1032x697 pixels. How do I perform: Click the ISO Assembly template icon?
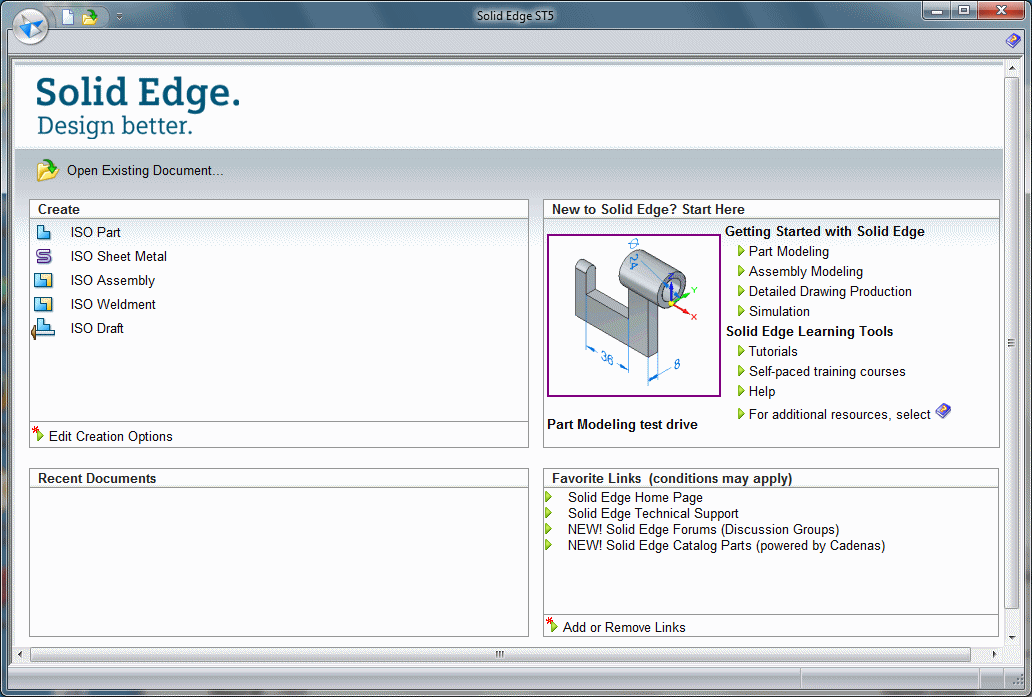click(x=43, y=280)
